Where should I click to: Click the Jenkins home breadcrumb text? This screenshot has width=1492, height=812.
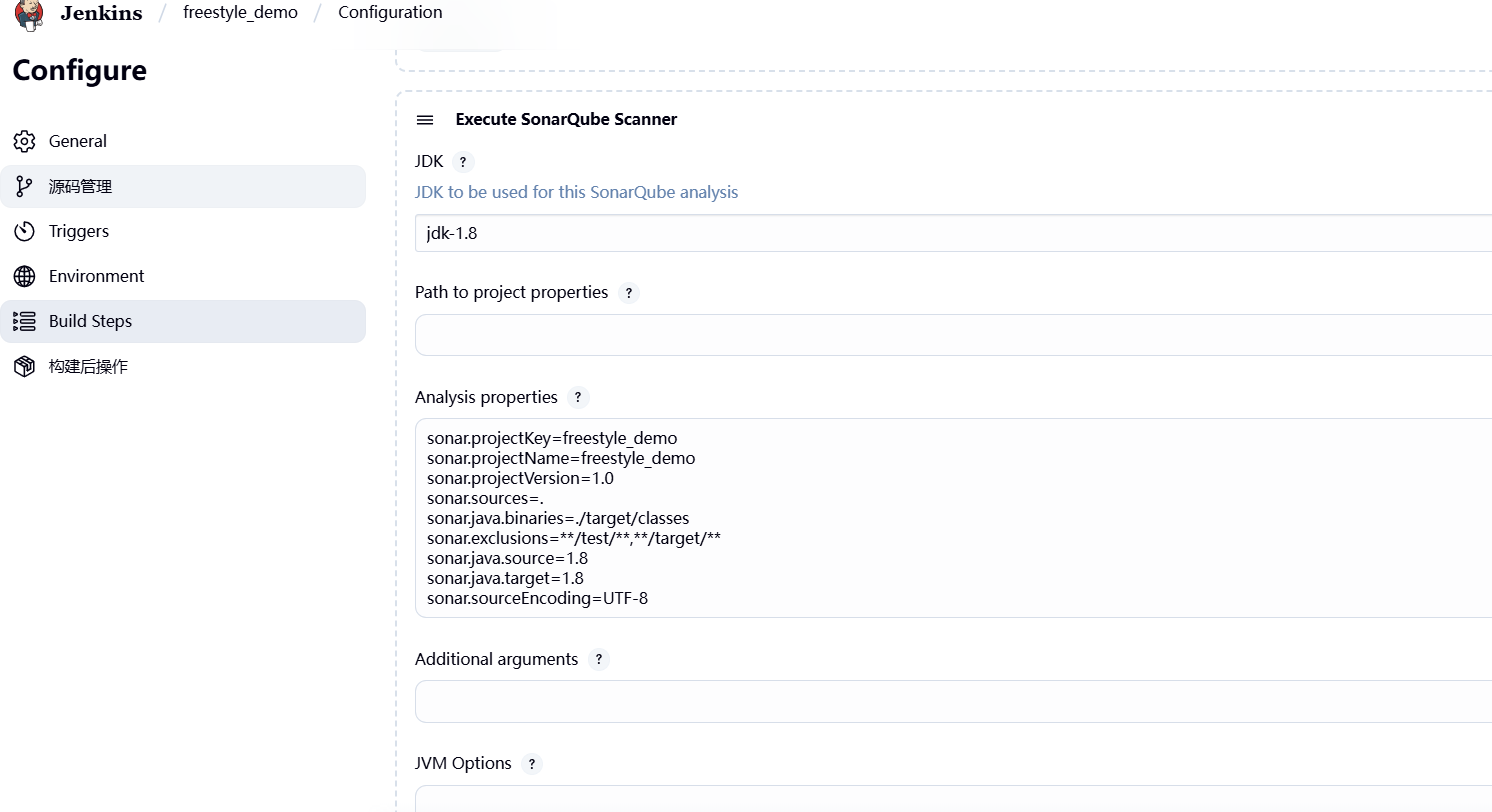click(x=101, y=13)
